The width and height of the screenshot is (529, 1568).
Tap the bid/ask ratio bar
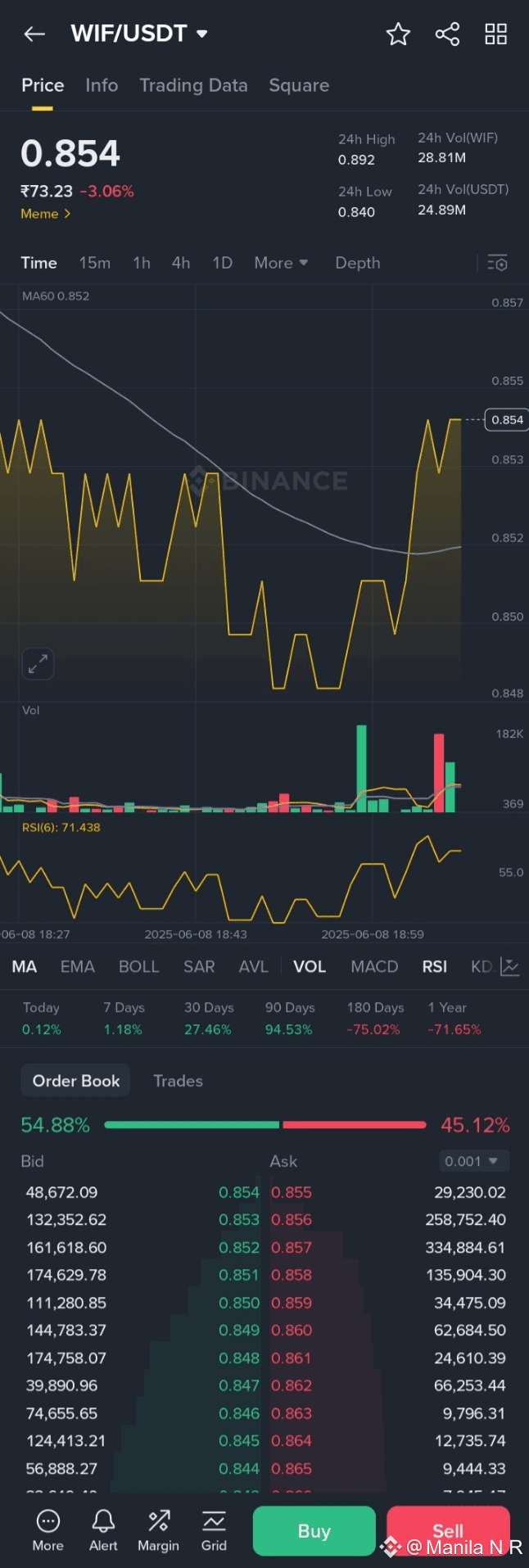click(x=265, y=1125)
